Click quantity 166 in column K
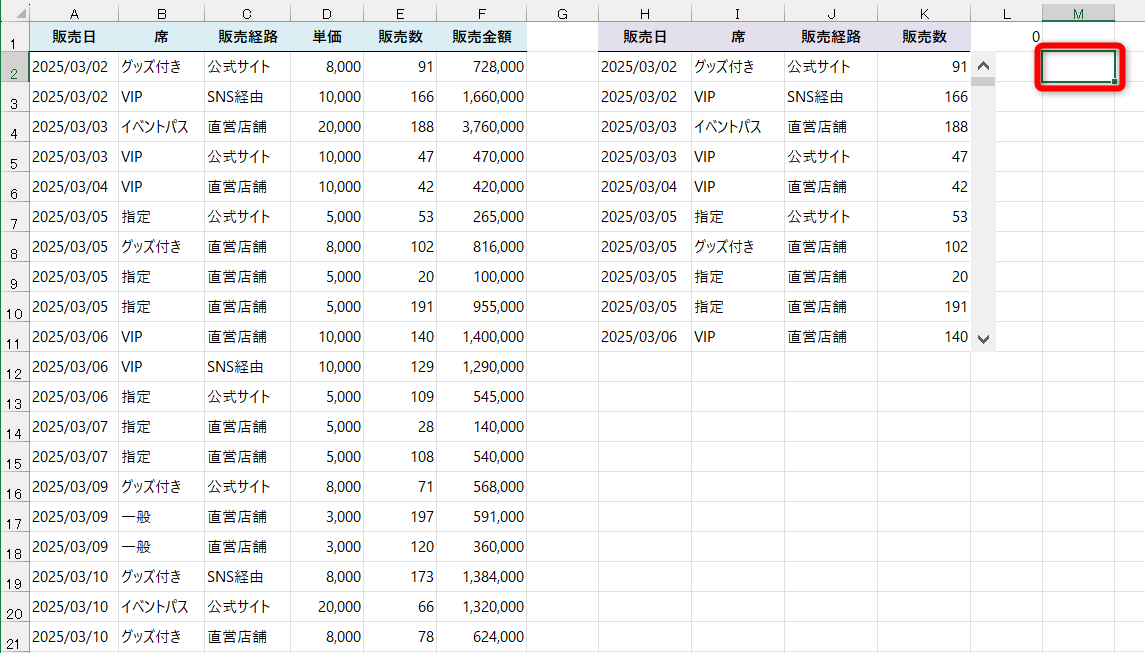This screenshot has height=653, width=1145. point(924,96)
